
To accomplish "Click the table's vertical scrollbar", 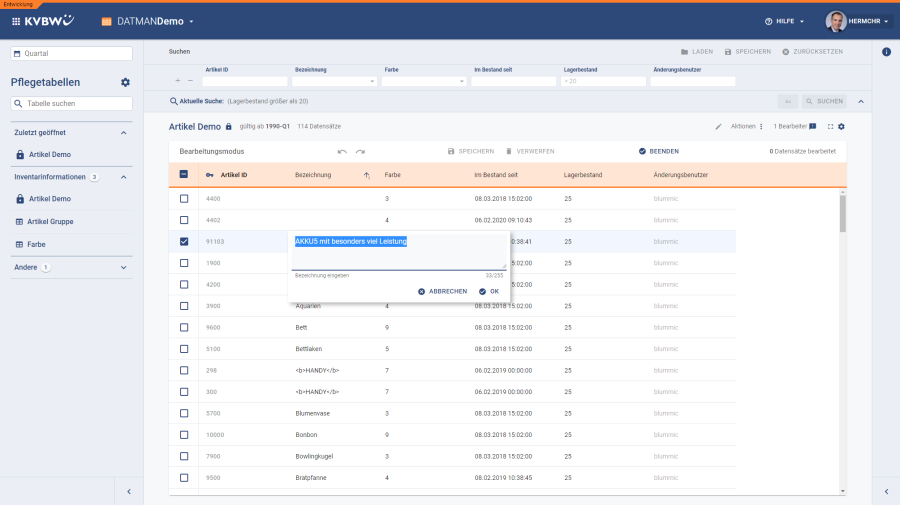I will coord(842,212).
